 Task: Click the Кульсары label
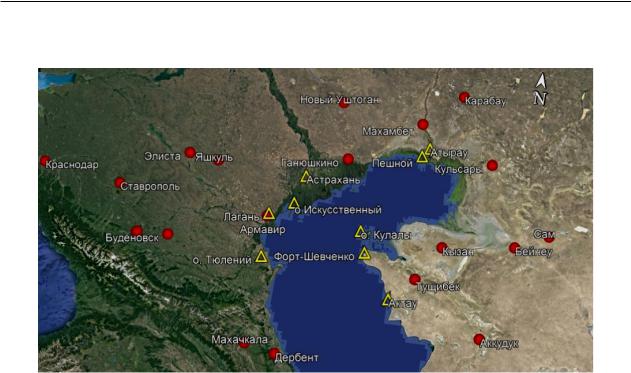click(x=458, y=170)
